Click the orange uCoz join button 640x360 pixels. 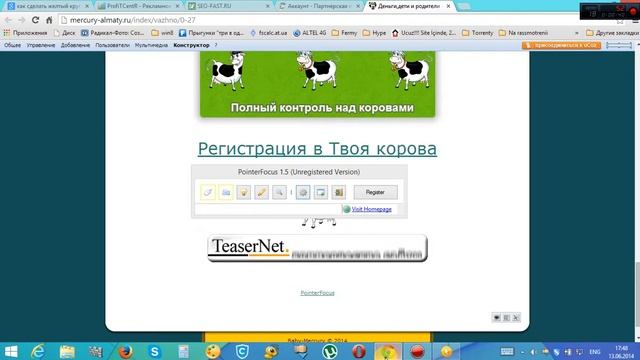pyautogui.click(x=561, y=45)
